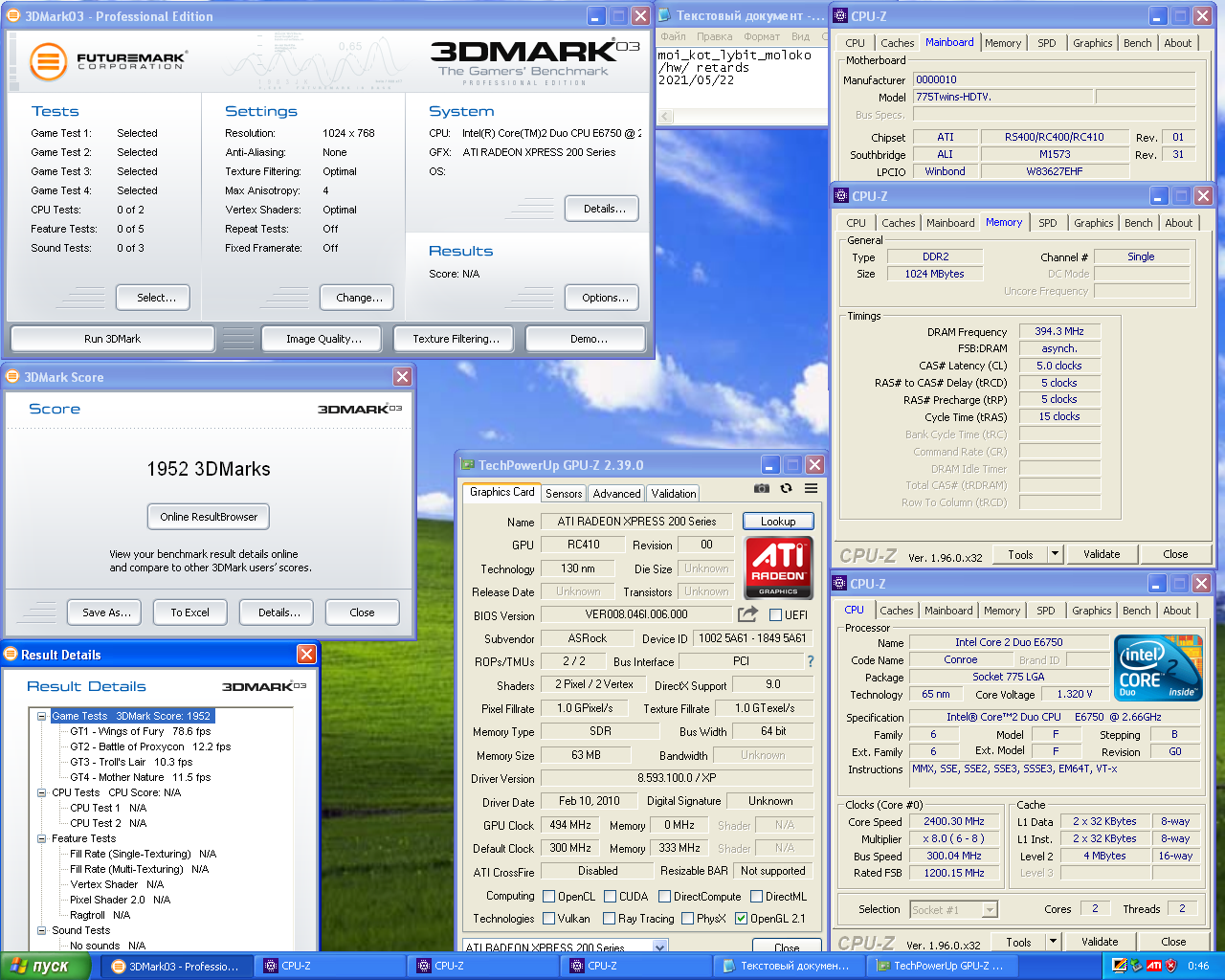
Task: Open Bench tab in CPU-Z Memory window
Action: click(1139, 223)
